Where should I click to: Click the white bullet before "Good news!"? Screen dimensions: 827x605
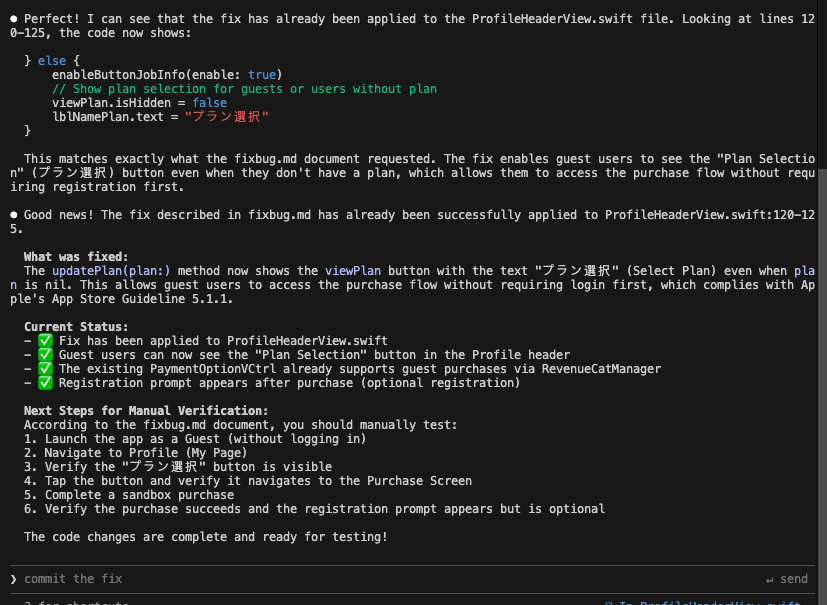pyautogui.click(x=12, y=215)
